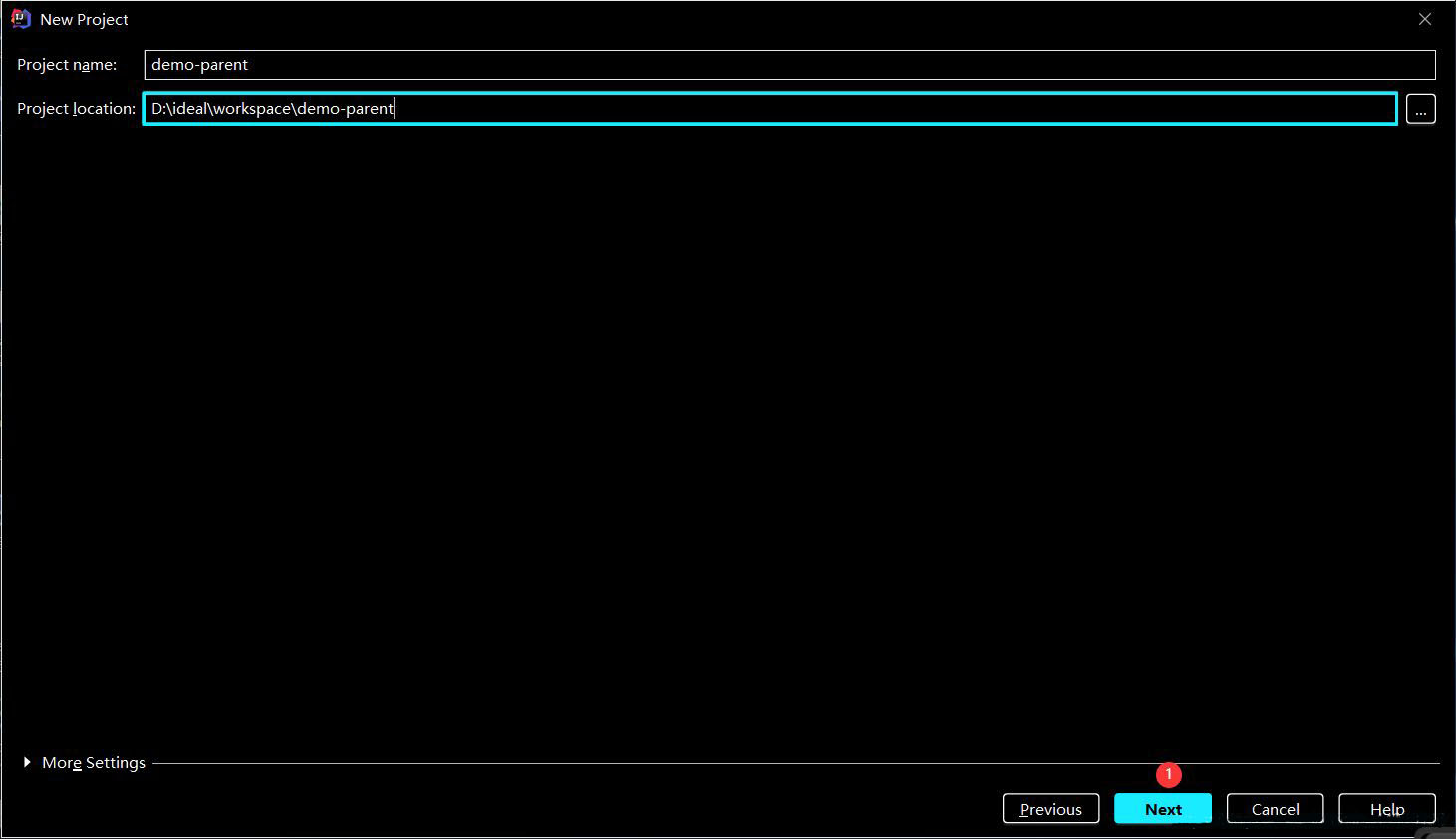Open the browse folder ellipsis button

[x=1420, y=109]
